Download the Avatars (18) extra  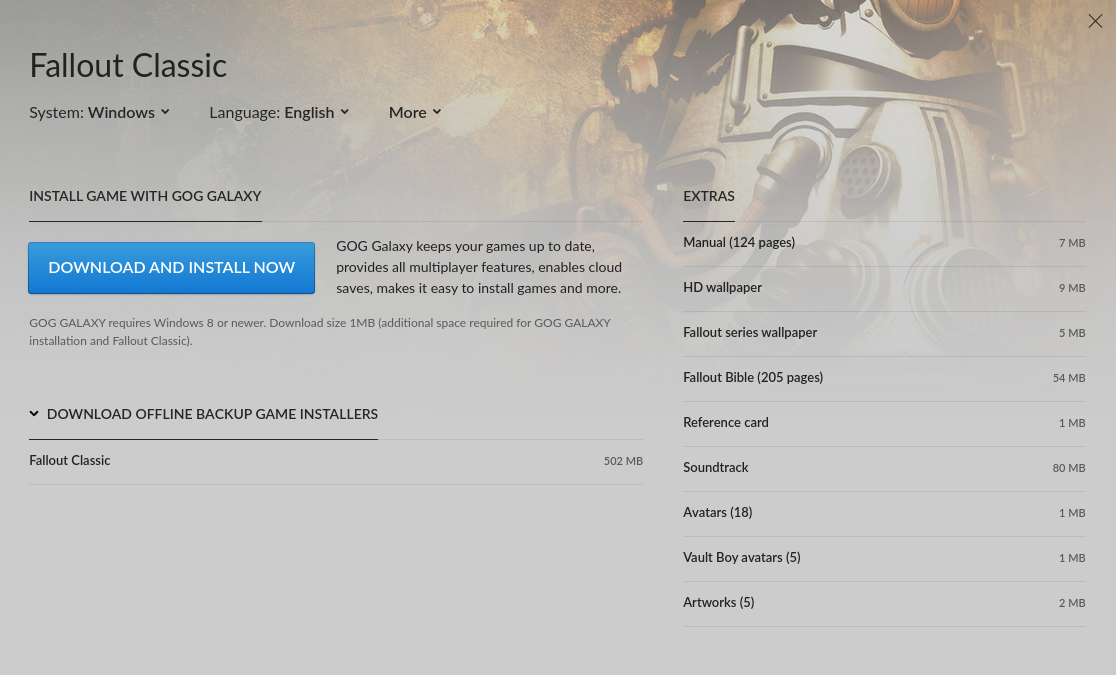point(884,513)
